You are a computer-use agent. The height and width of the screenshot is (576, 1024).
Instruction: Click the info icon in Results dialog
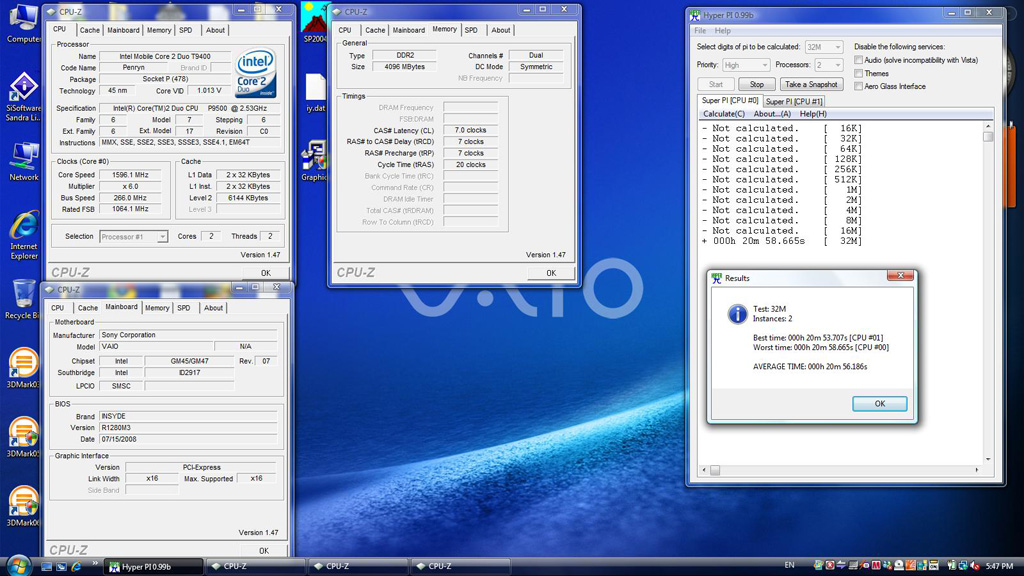(737, 314)
